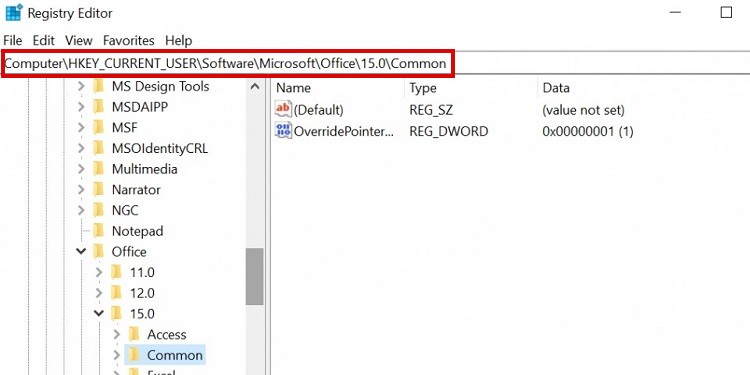Select the 11.0 folder icon
750x375 pixels.
tap(116, 272)
